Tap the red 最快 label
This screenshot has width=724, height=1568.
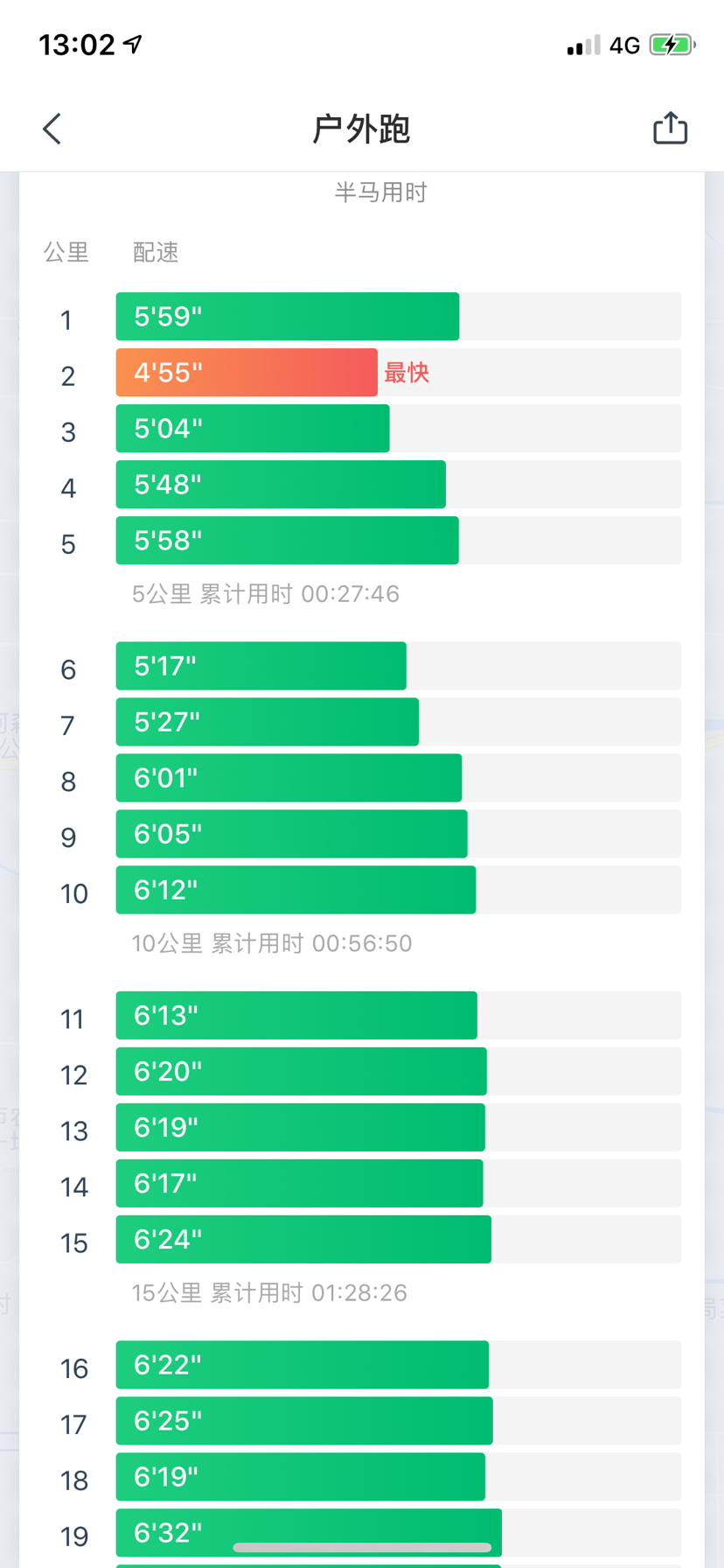407,373
